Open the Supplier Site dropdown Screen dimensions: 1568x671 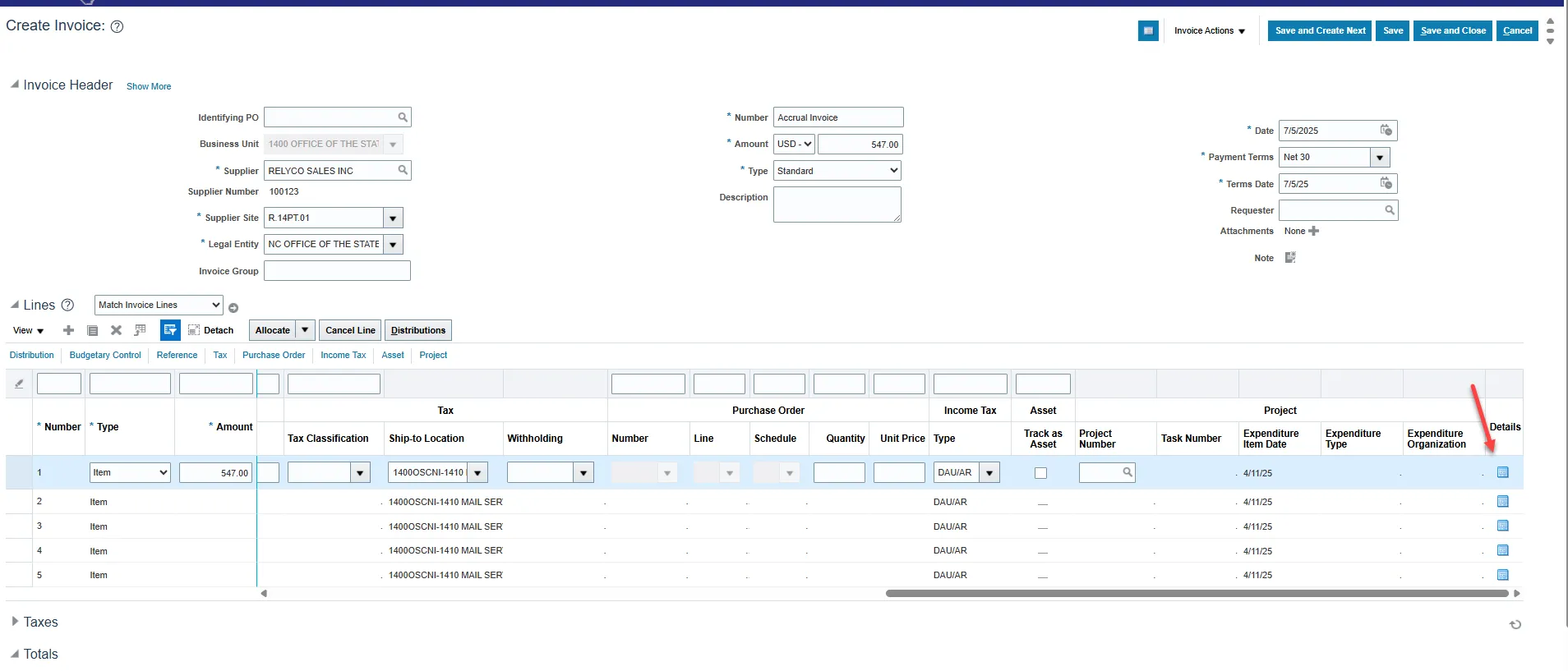point(393,218)
